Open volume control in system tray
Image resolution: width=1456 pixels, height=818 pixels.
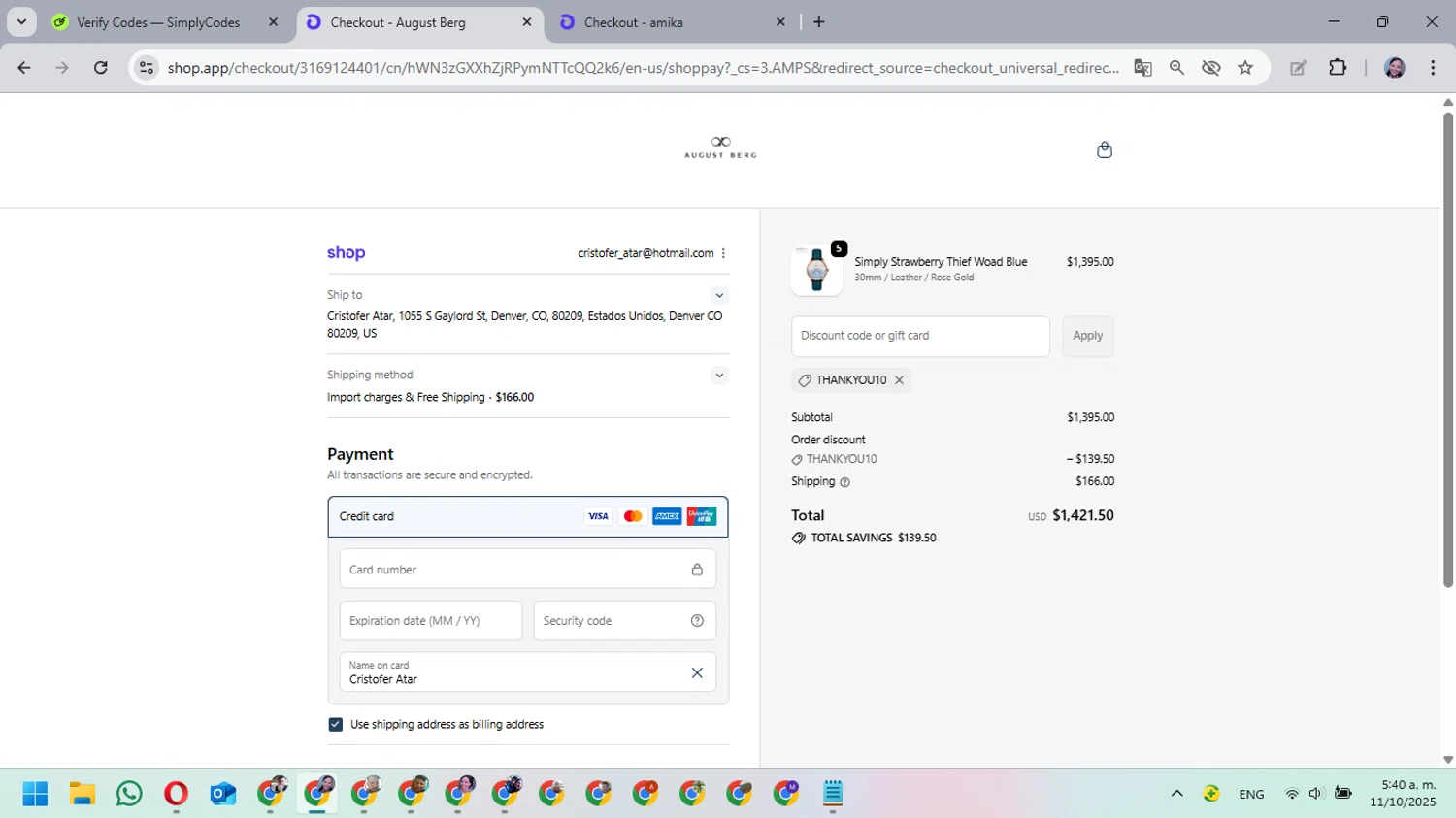click(1315, 794)
